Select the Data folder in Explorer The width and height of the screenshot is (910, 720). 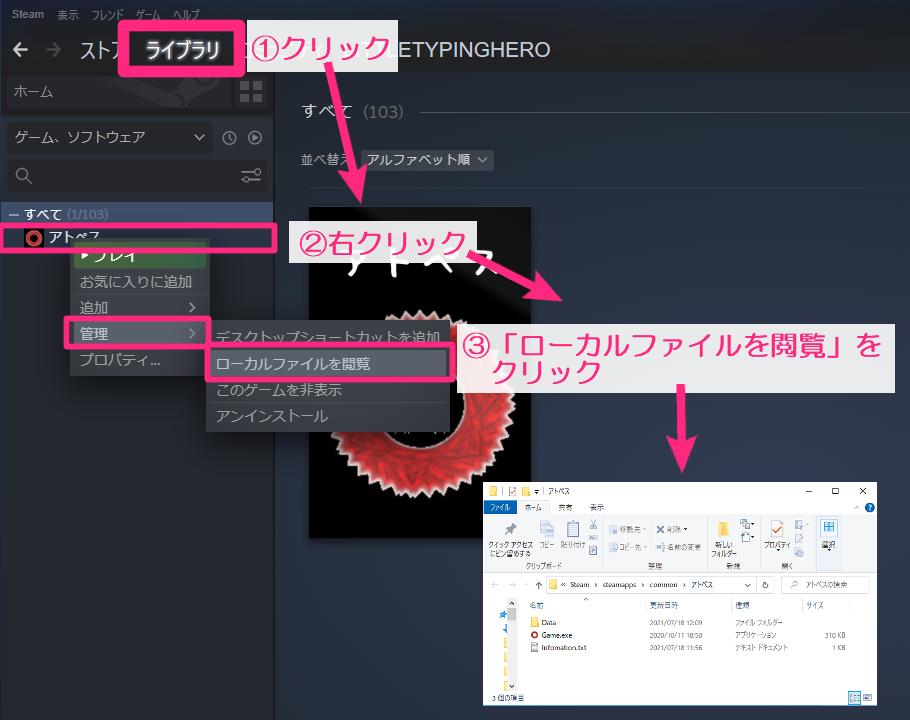(x=548, y=622)
